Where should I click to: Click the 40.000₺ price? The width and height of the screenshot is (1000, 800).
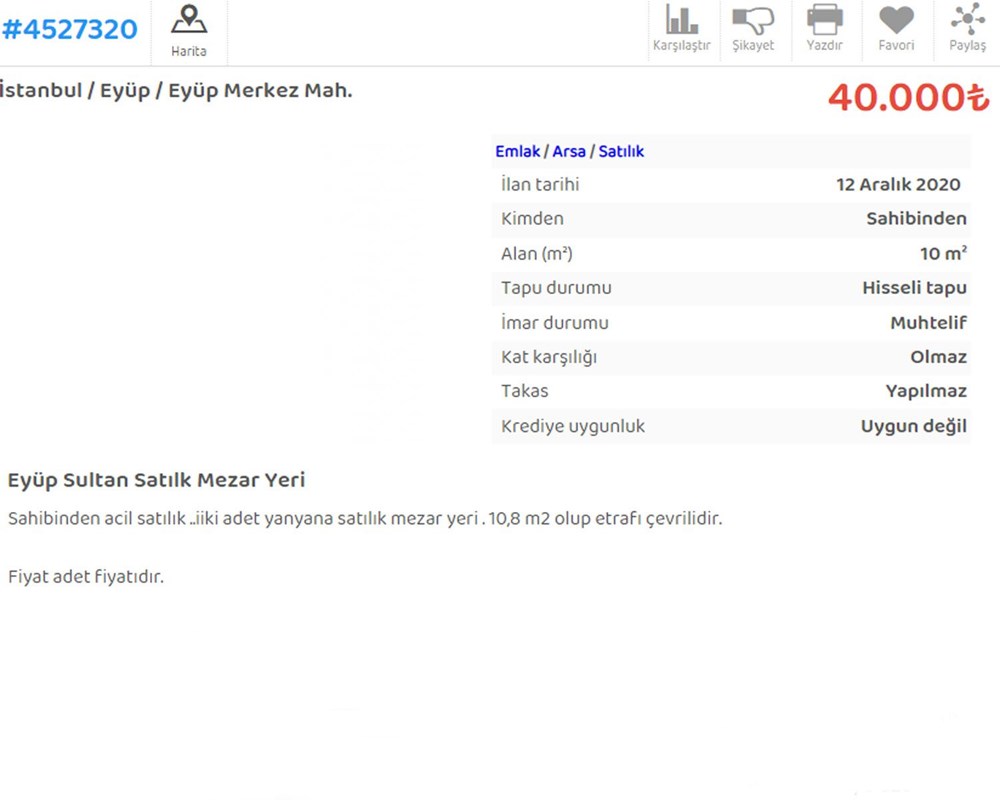click(x=907, y=97)
